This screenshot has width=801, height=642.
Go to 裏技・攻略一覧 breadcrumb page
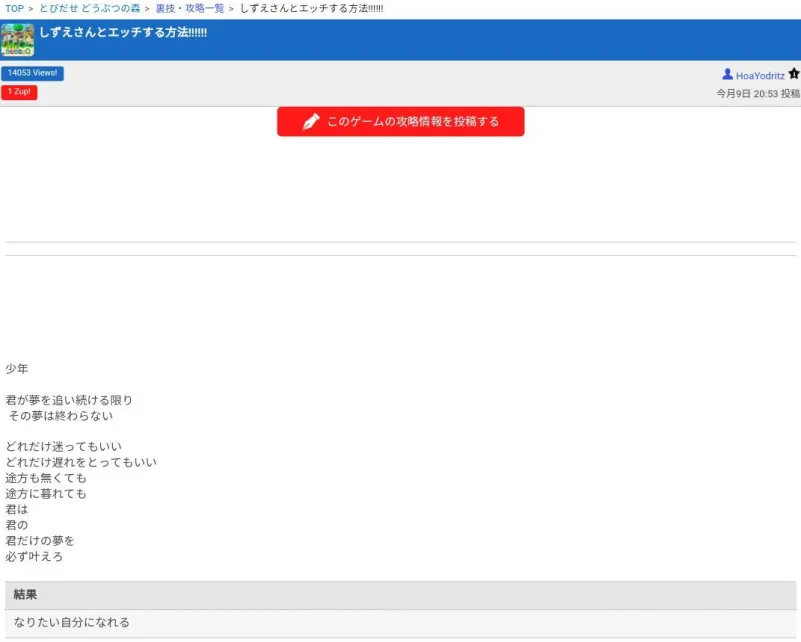189,9
